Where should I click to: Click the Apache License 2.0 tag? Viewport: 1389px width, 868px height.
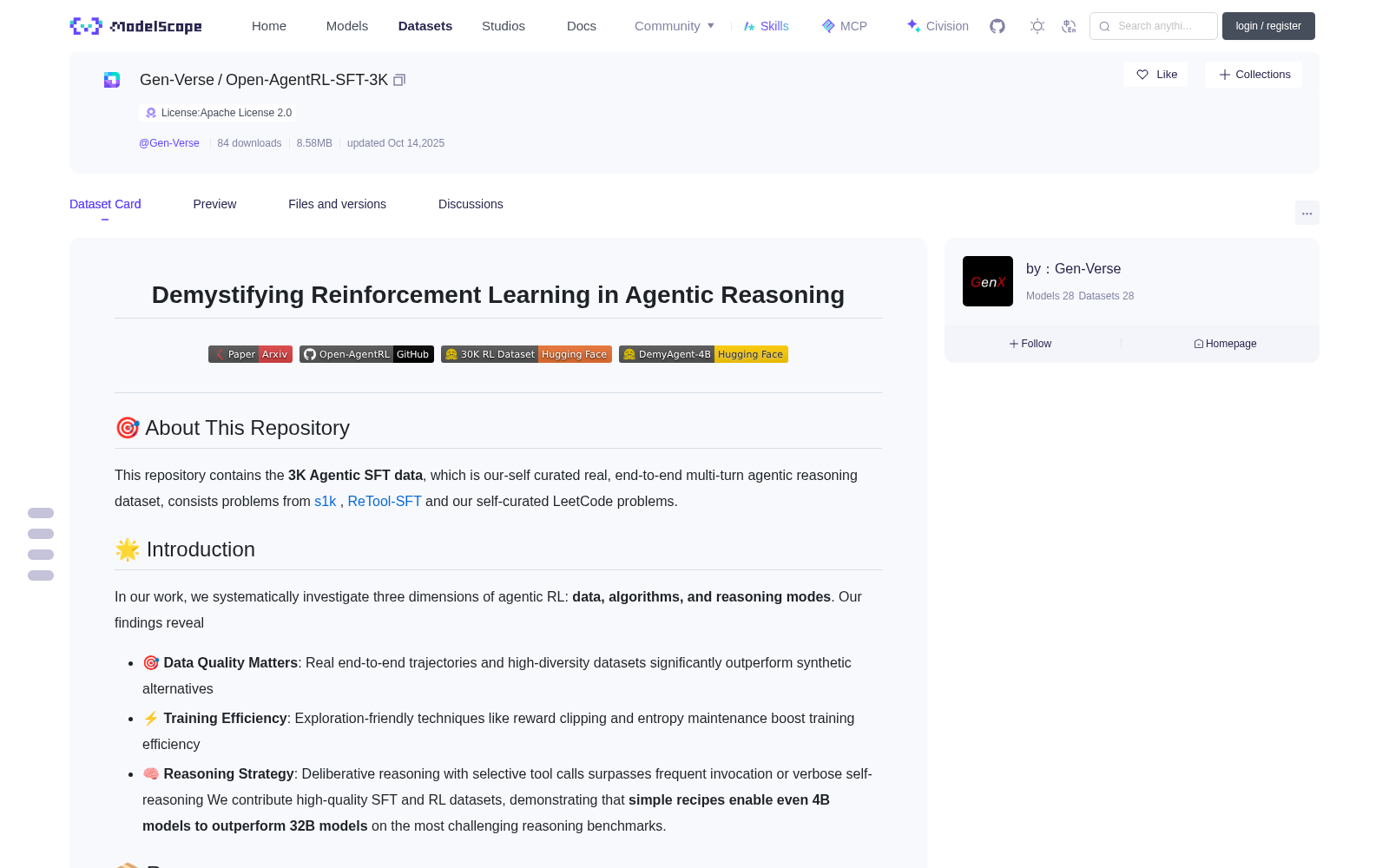pyautogui.click(x=218, y=113)
